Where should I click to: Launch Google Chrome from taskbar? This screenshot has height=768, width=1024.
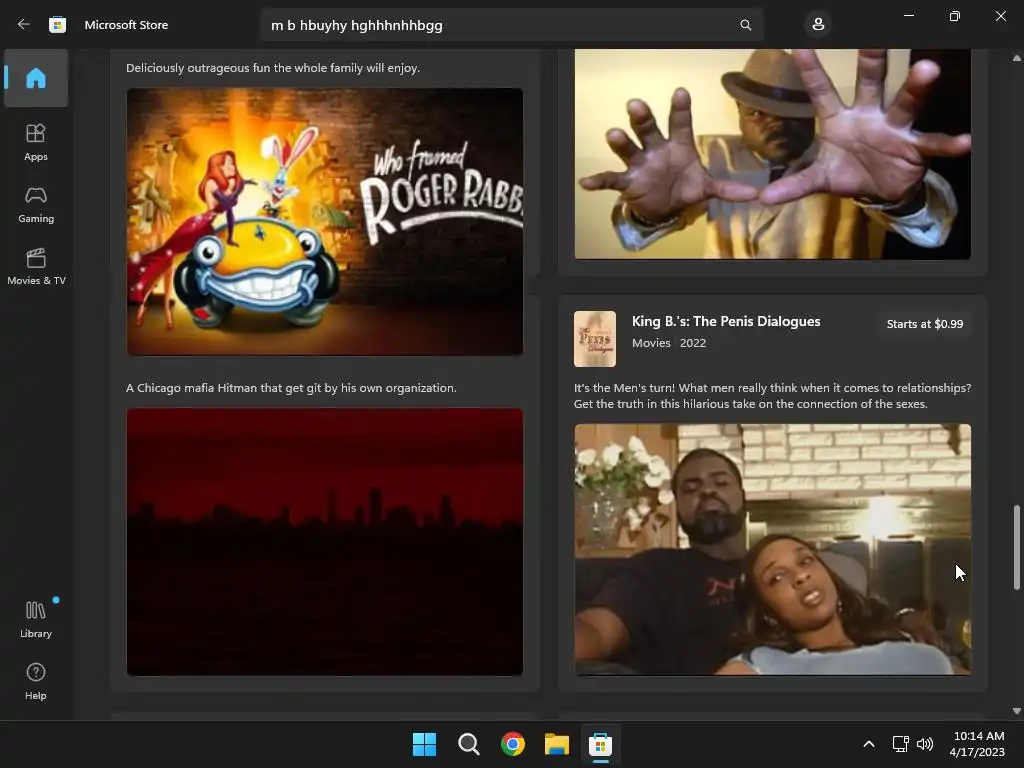click(513, 744)
